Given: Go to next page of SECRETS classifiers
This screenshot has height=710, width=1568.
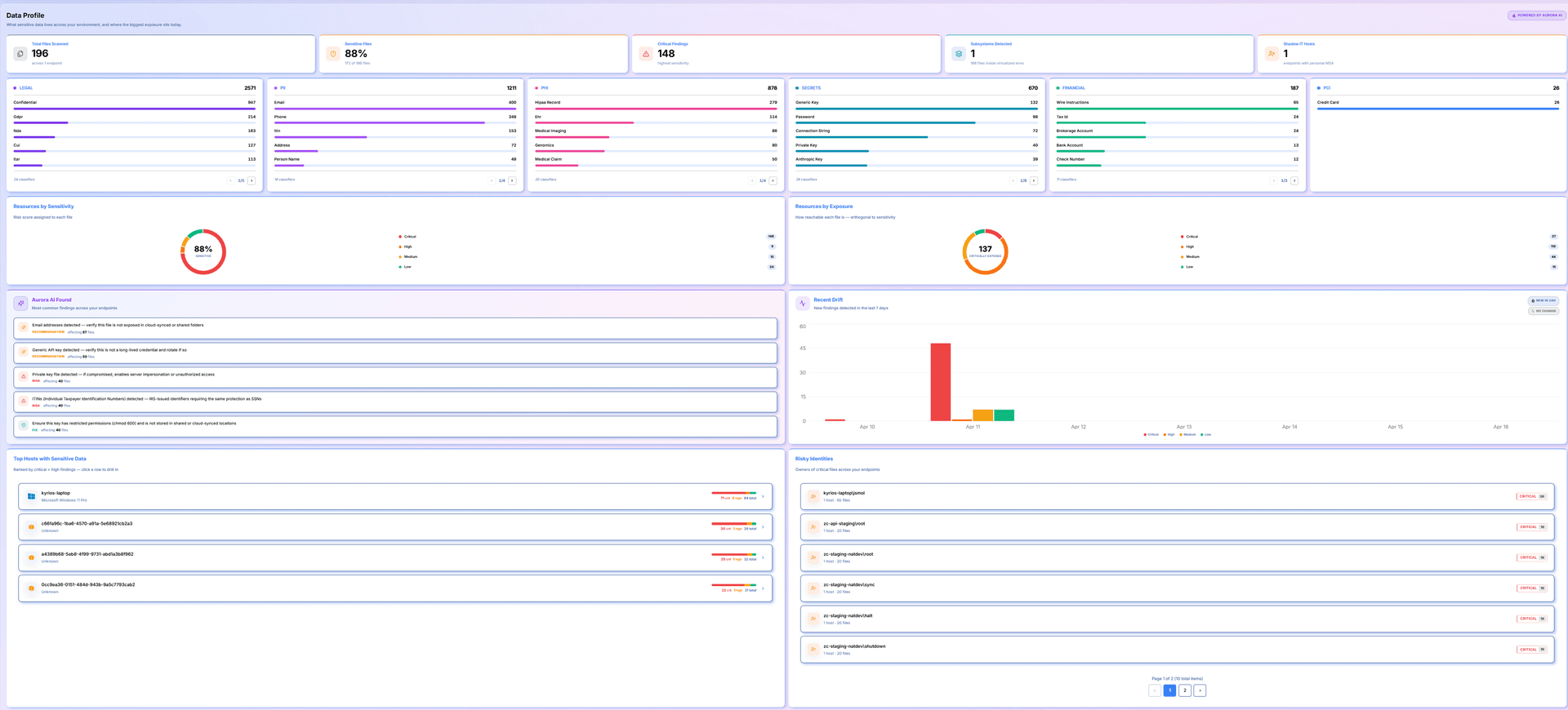Looking at the screenshot, I should pos(1034,180).
